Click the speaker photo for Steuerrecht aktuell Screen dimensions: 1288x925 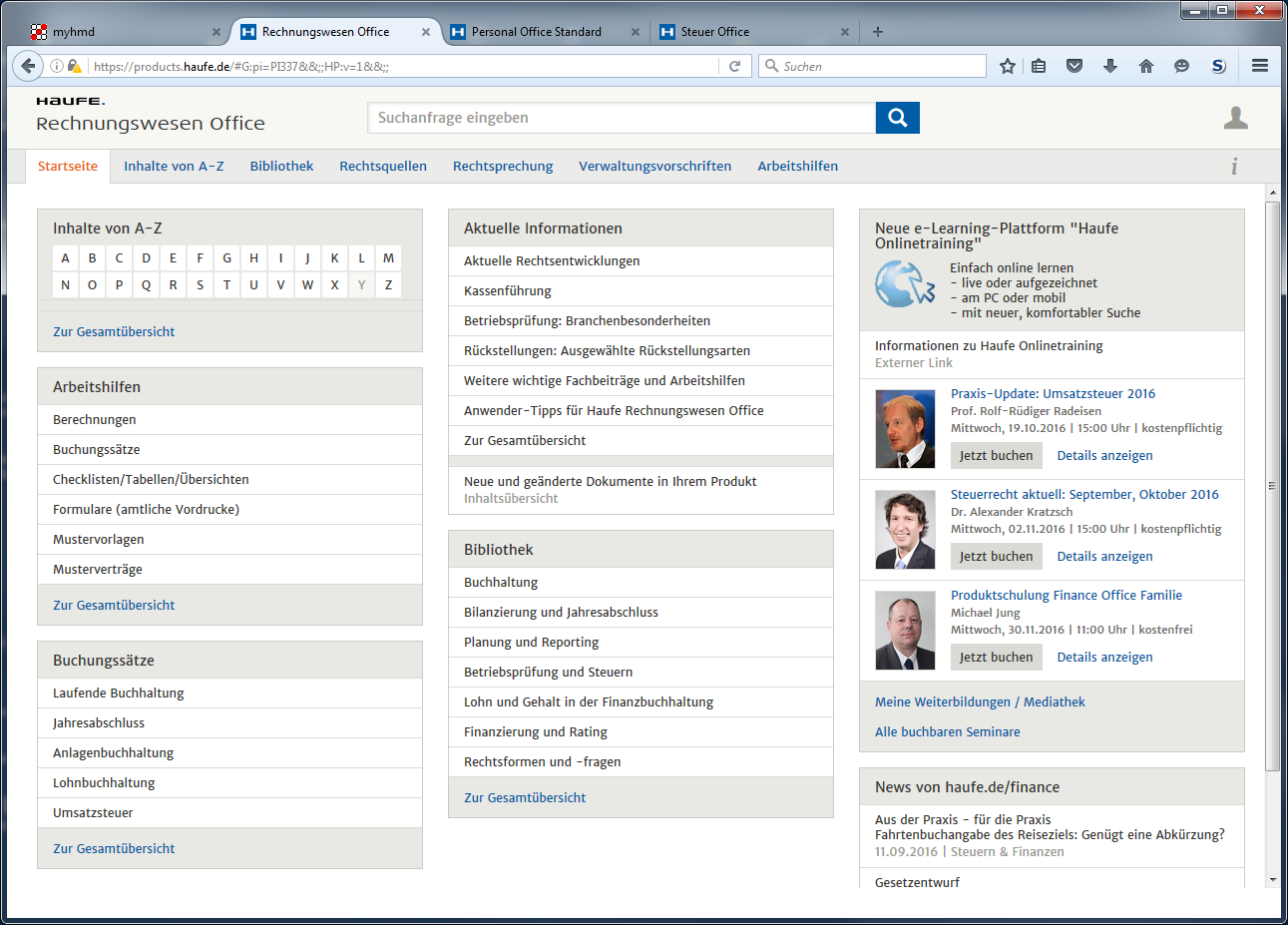click(905, 530)
